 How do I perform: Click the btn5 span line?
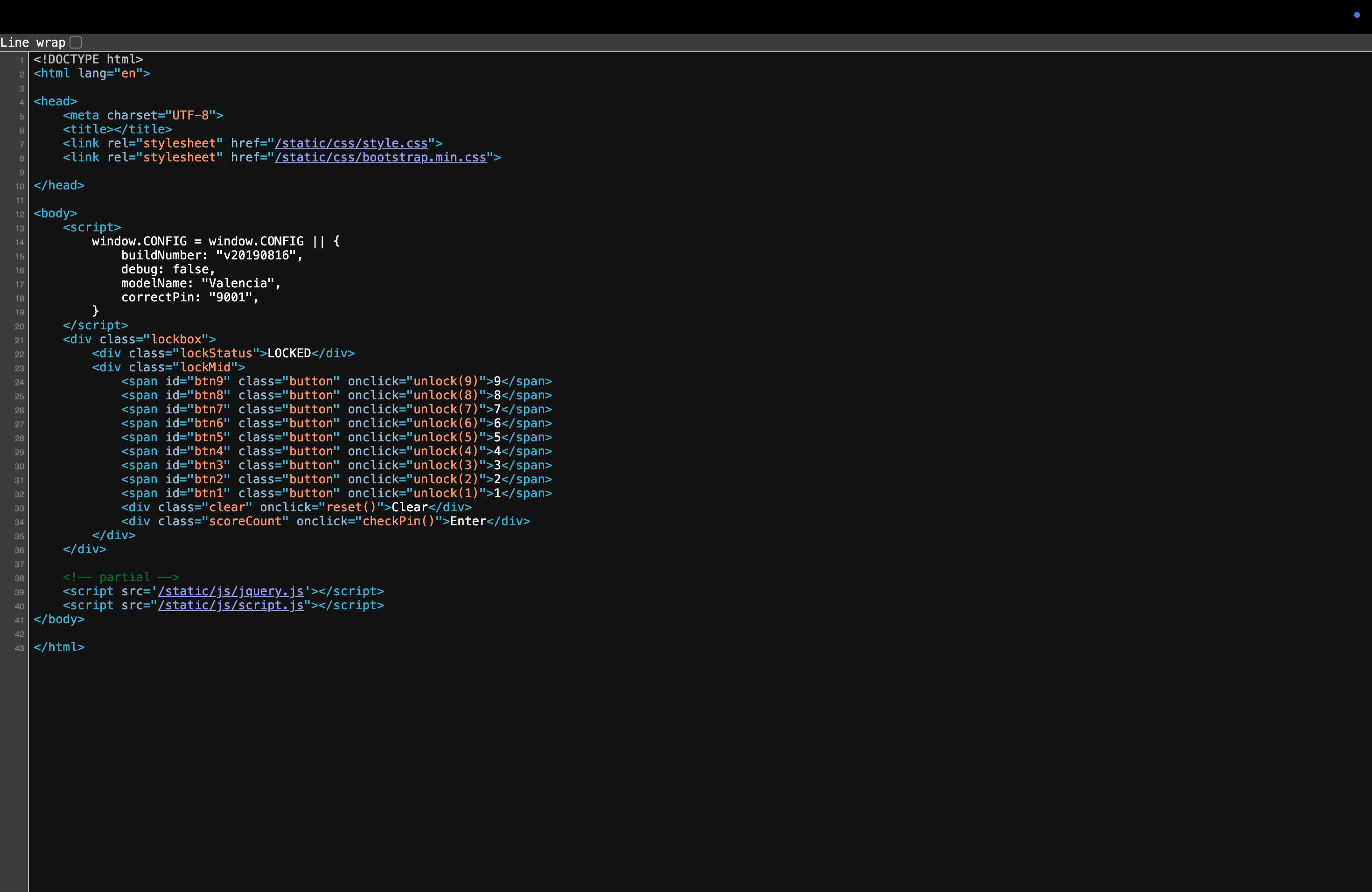tap(336, 437)
